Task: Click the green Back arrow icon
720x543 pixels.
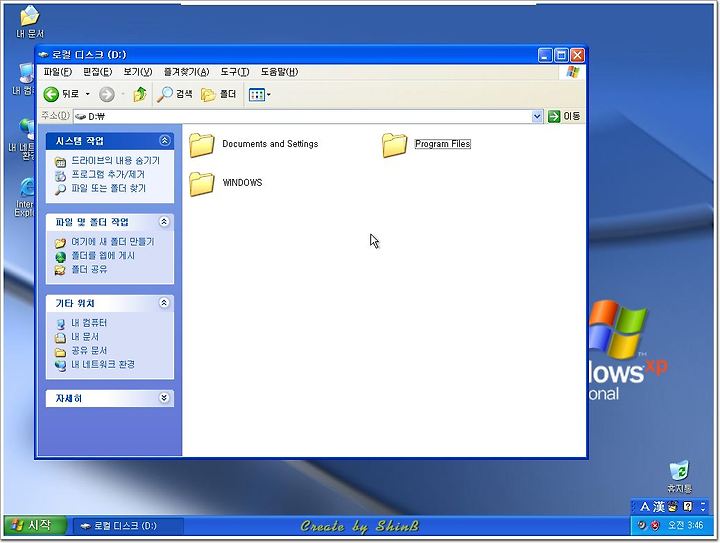Action: (51, 95)
